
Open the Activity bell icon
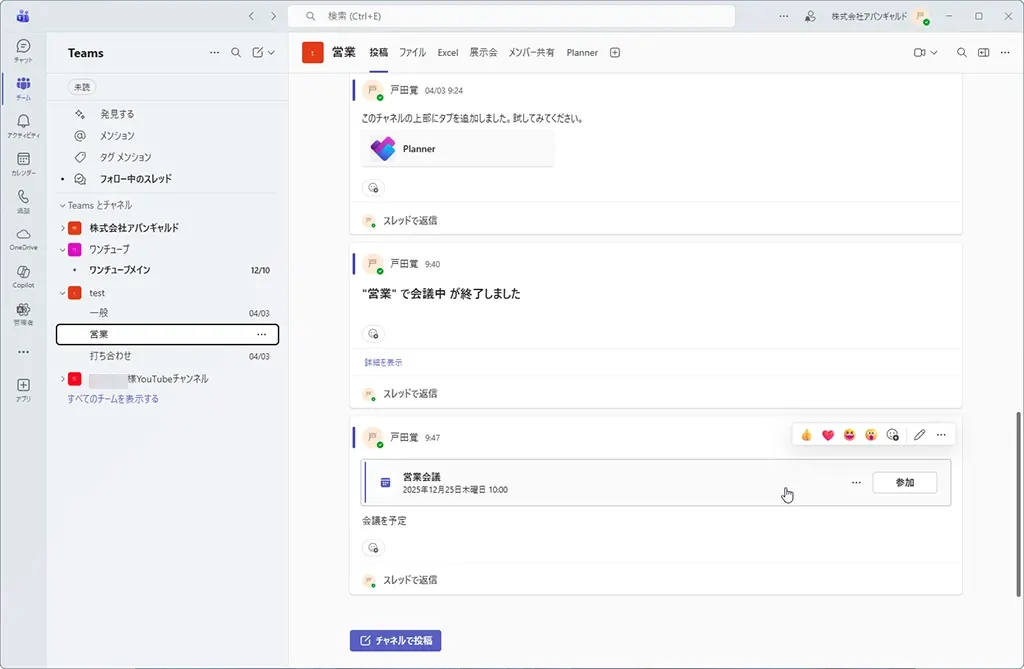point(23,122)
